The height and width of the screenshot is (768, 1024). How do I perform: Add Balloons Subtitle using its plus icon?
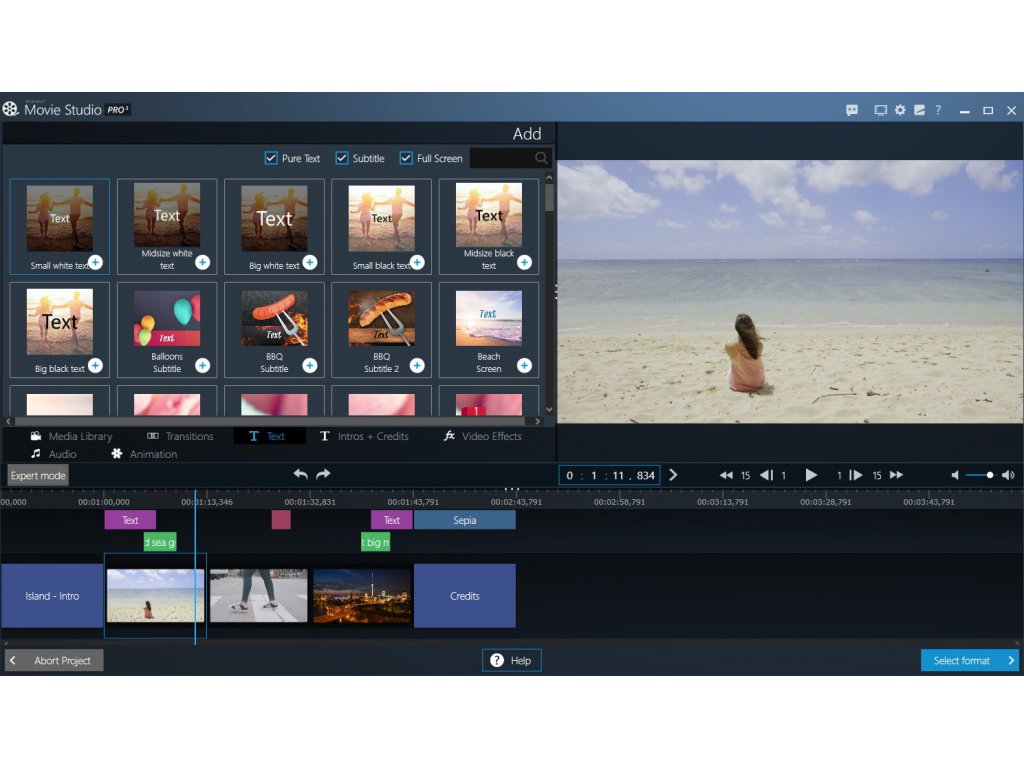coord(202,365)
